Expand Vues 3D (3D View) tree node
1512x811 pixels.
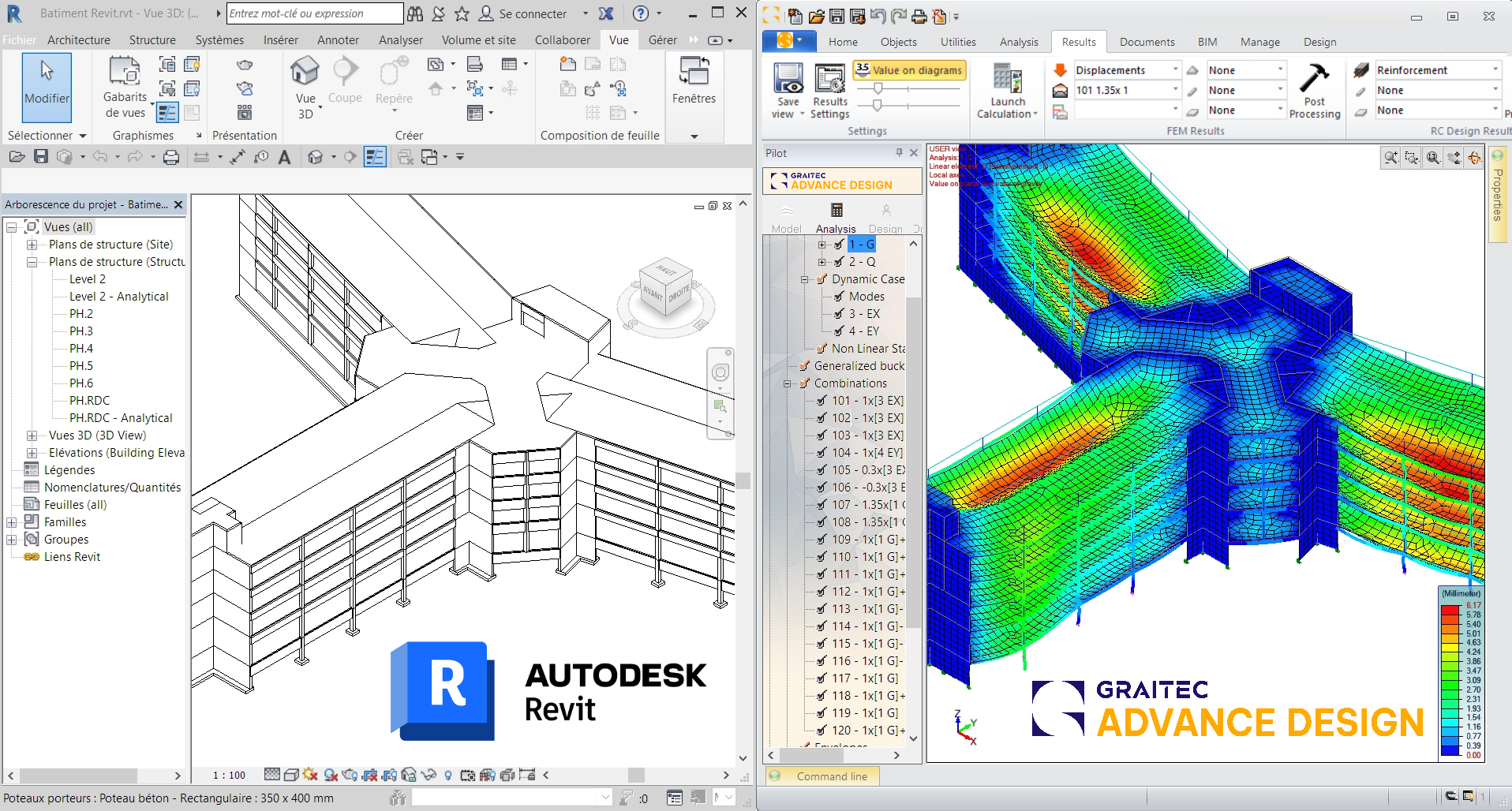32,435
